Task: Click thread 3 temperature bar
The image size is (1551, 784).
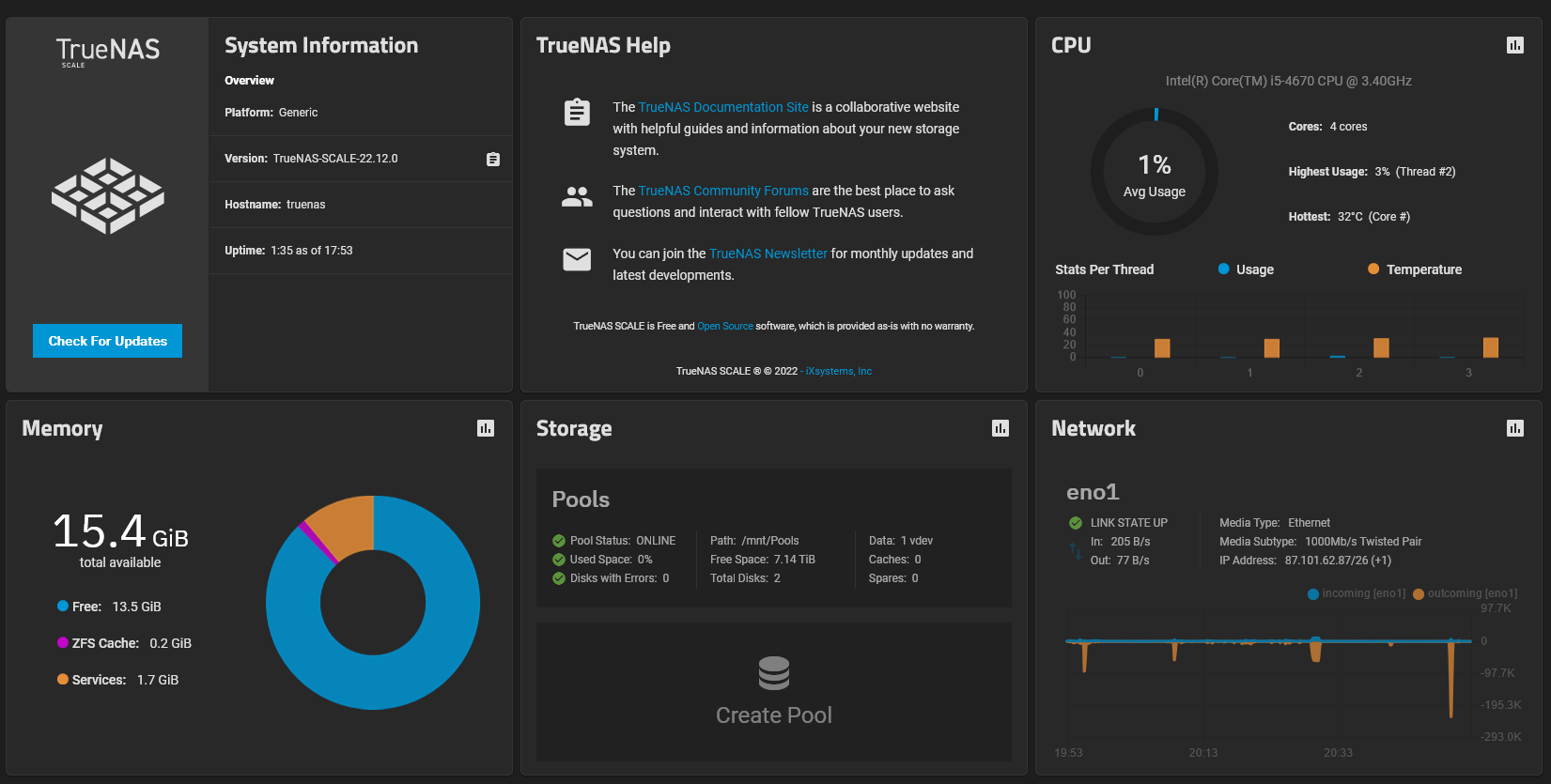Action: [1491, 347]
